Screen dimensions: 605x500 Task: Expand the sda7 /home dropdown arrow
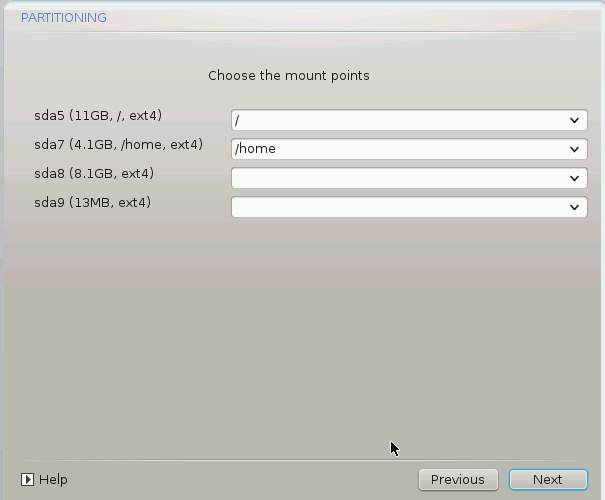coord(575,150)
